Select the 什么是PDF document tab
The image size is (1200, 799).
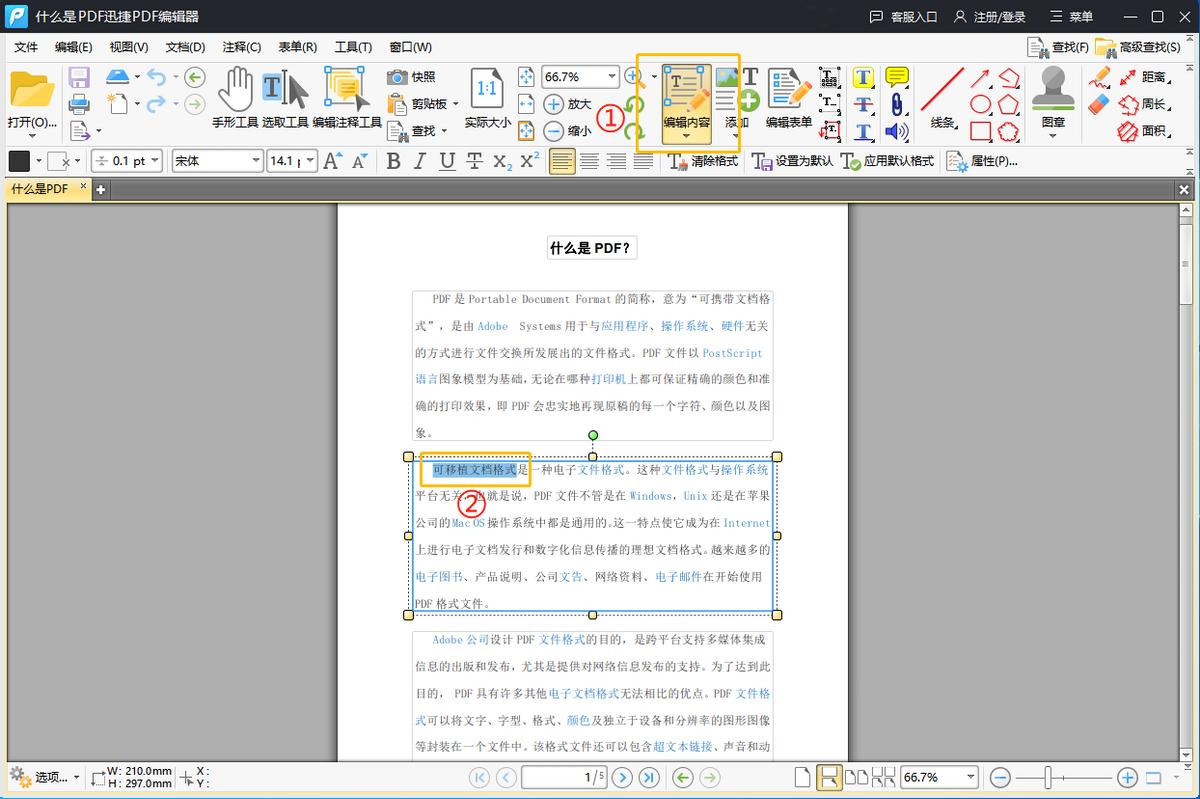(x=40, y=188)
